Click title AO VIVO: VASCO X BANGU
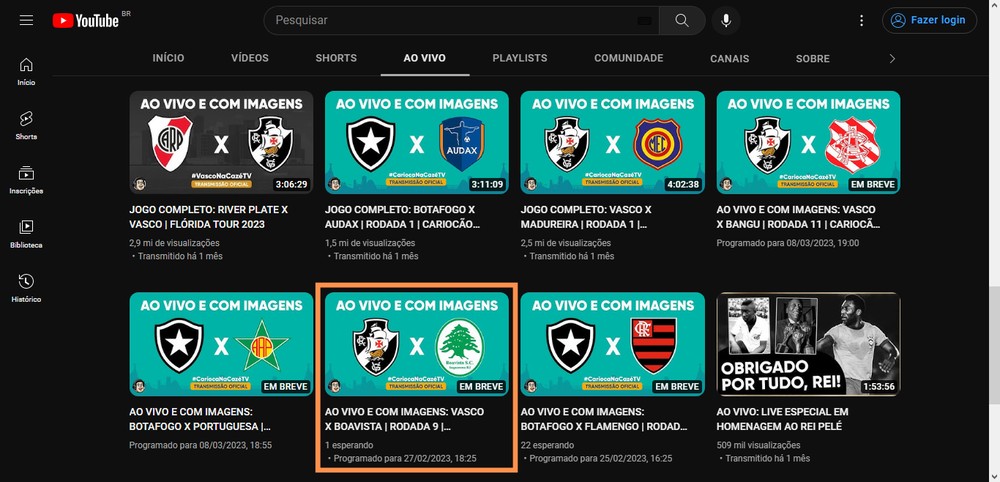Image resolution: width=1000 pixels, height=482 pixels. coord(798,217)
